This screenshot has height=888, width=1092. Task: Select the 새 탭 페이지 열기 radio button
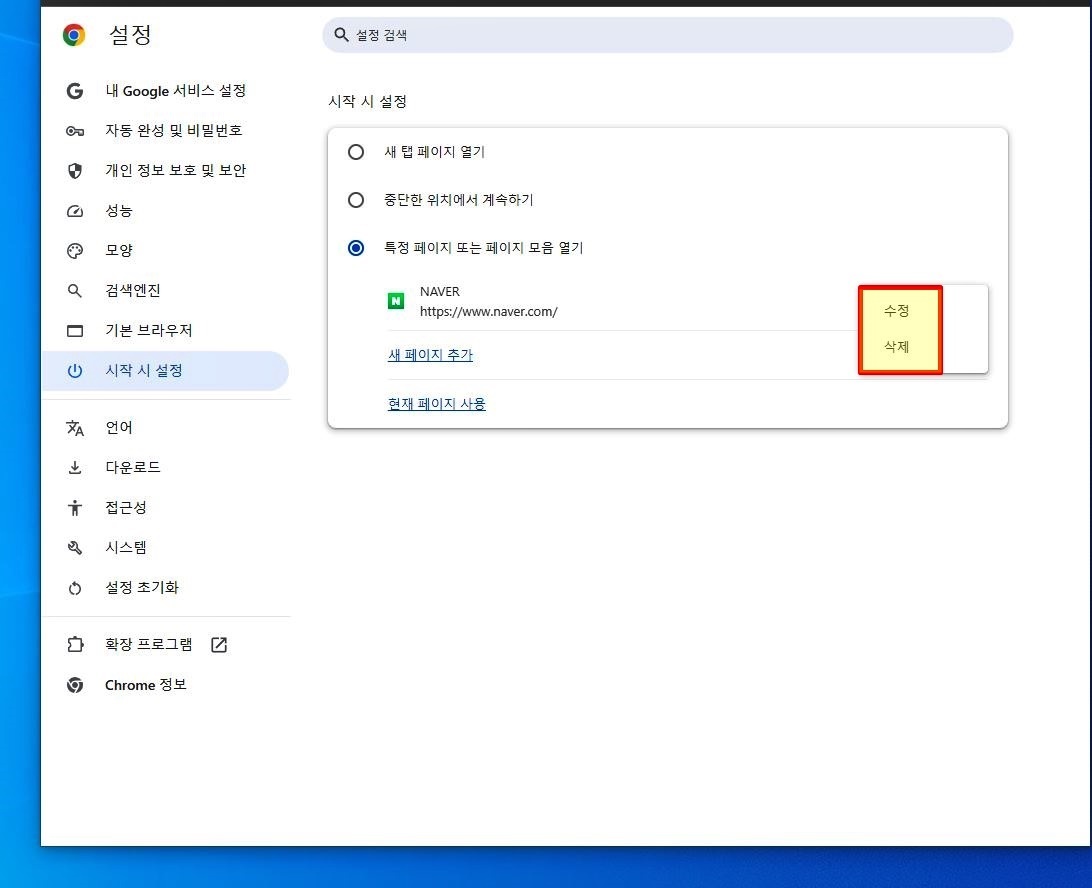[356, 152]
